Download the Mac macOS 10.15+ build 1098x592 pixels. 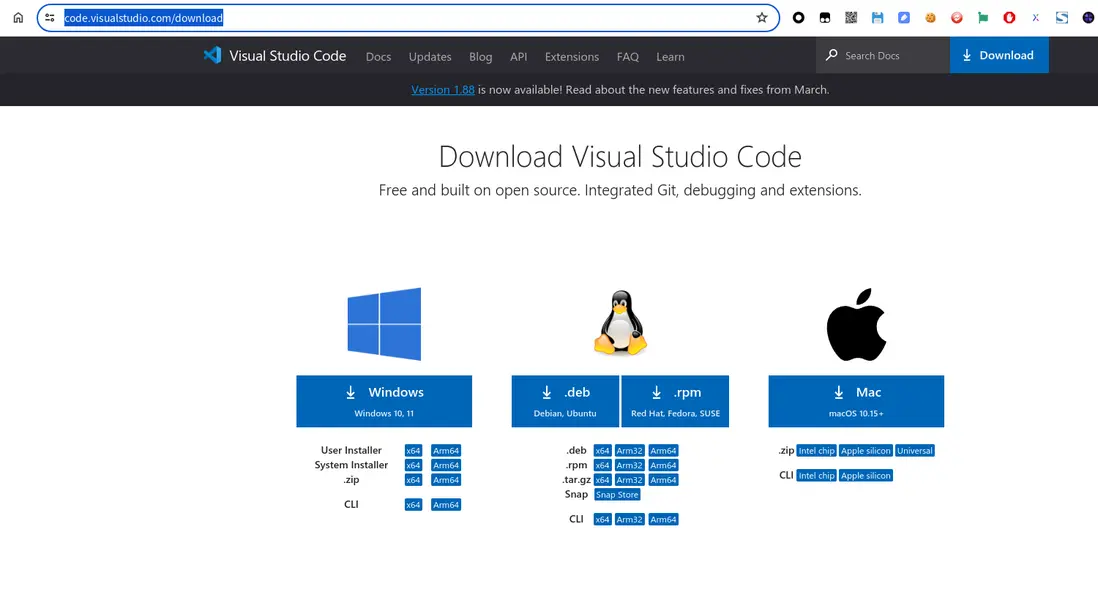click(x=856, y=401)
